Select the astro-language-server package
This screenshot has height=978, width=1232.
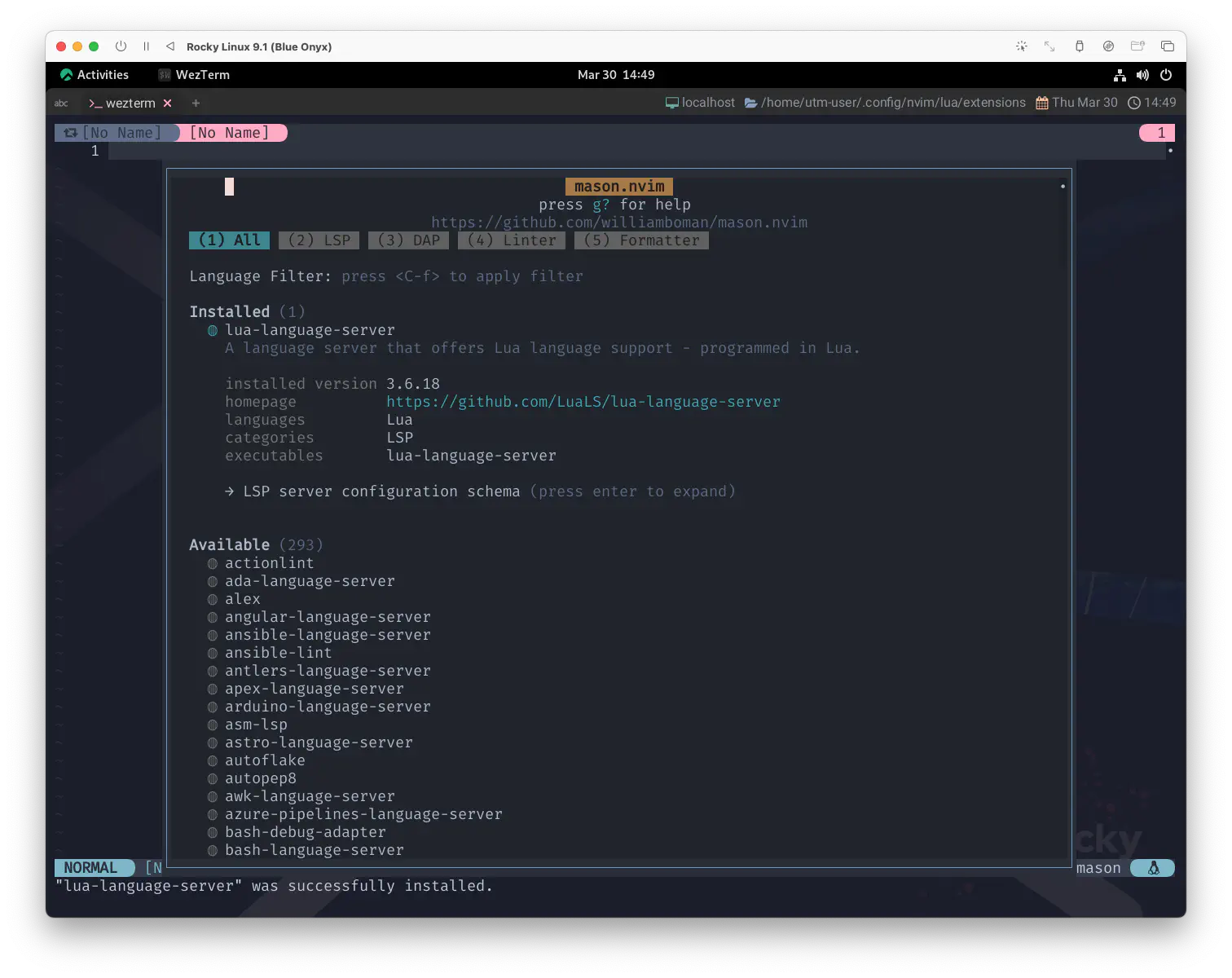click(319, 742)
